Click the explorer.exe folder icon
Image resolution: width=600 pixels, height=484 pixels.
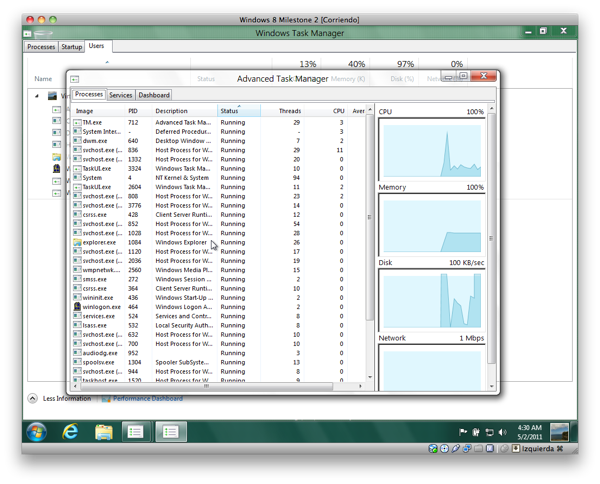click(x=77, y=242)
